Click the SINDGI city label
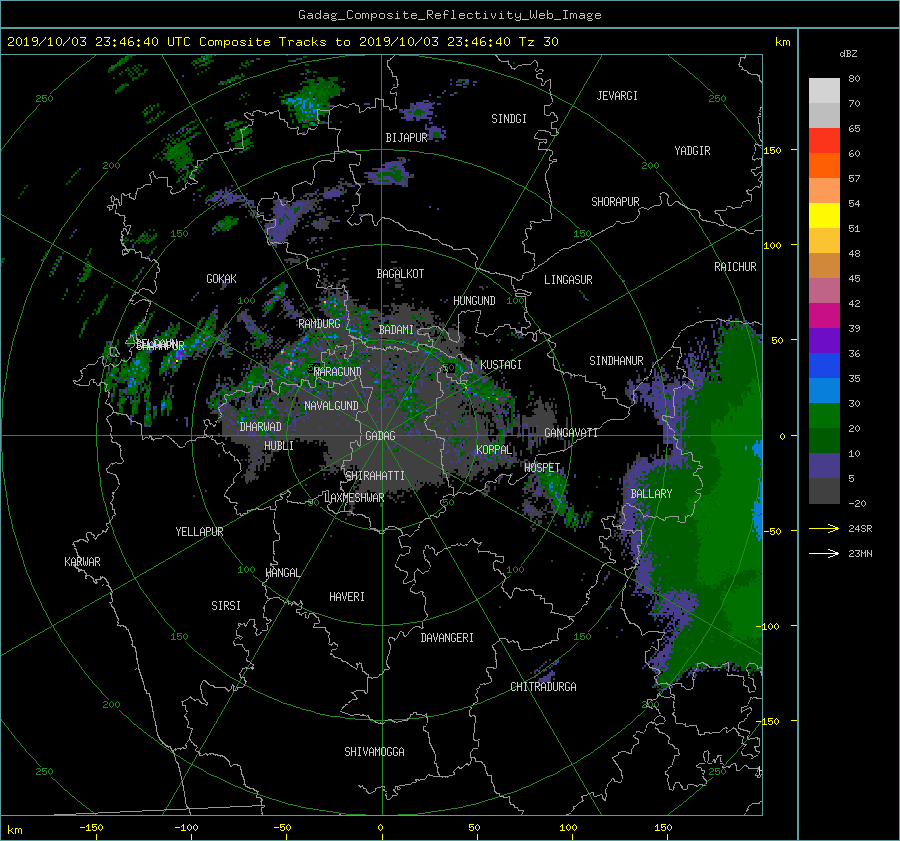The height and width of the screenshot is (841, 900). [509, 119]
